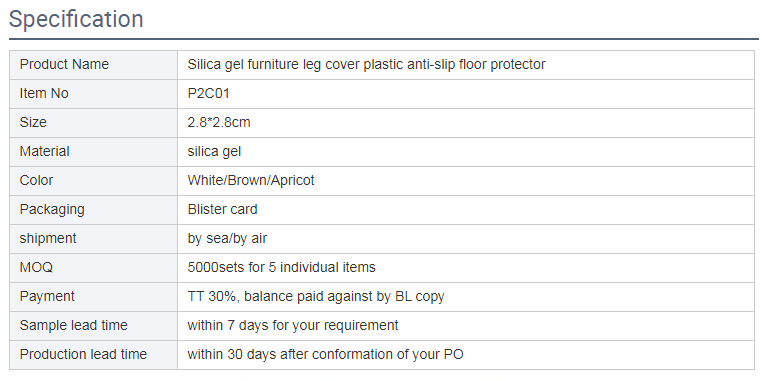Viewport: 764px width, 381px height.
Task: Click the White/Brown/Apricot color value
Action: pos(251,180)
